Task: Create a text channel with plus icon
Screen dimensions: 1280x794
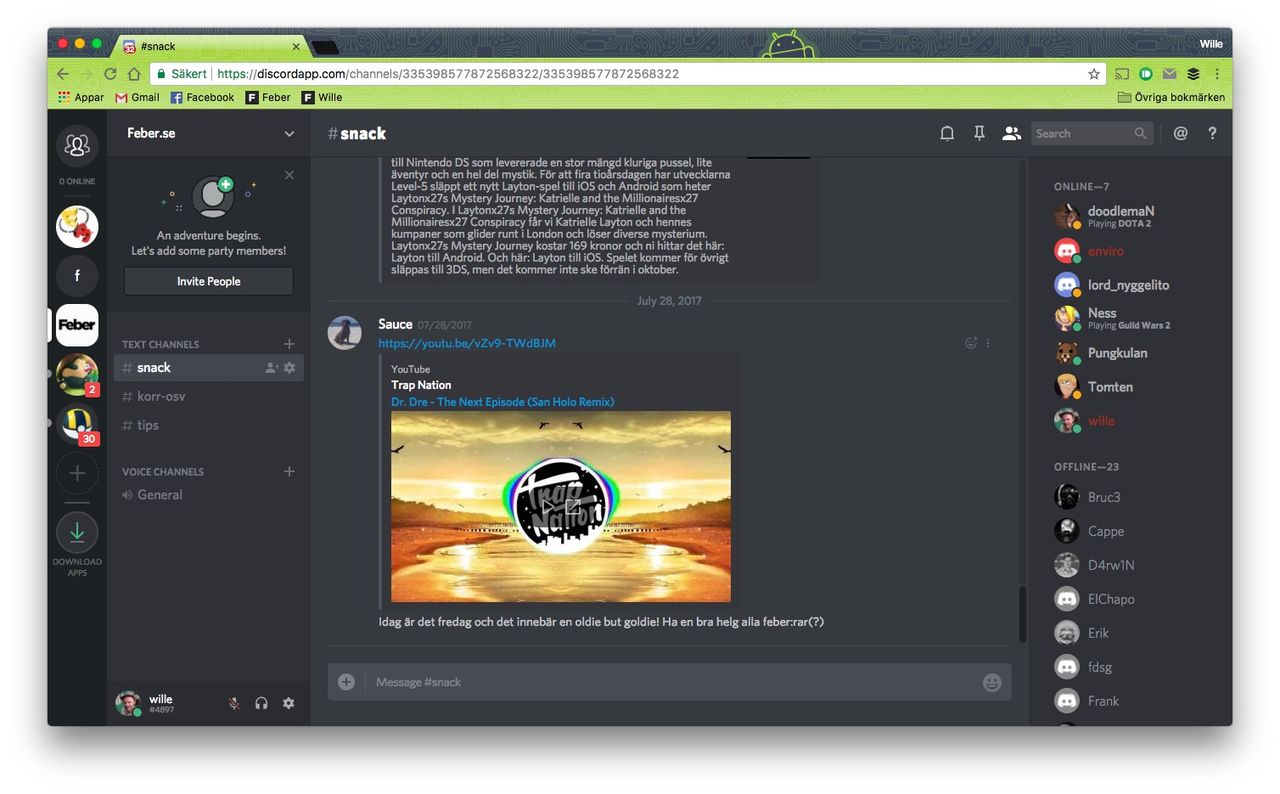Action: [x=289, y=344]
